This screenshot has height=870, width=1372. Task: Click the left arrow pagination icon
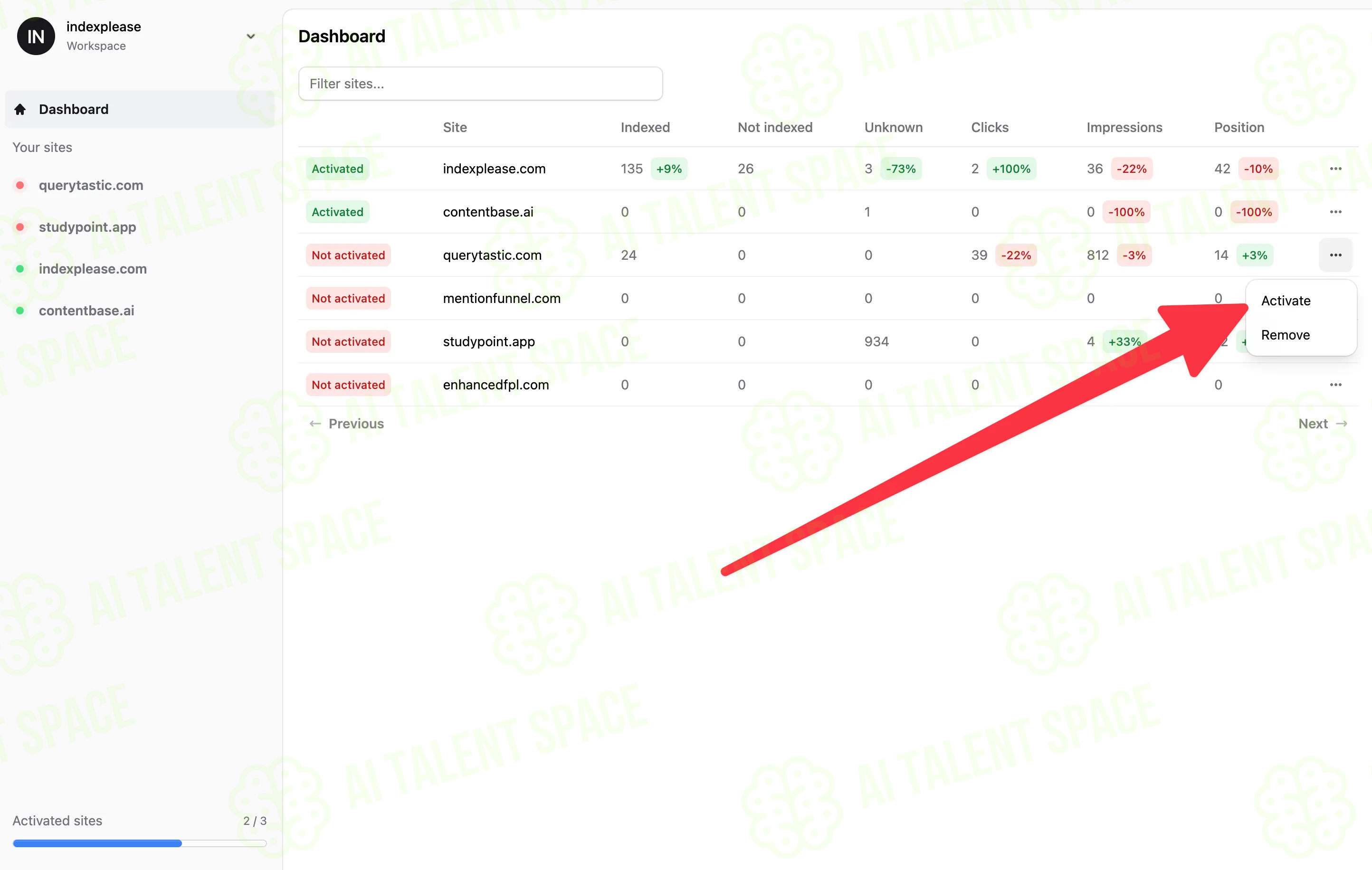[315, 424]
